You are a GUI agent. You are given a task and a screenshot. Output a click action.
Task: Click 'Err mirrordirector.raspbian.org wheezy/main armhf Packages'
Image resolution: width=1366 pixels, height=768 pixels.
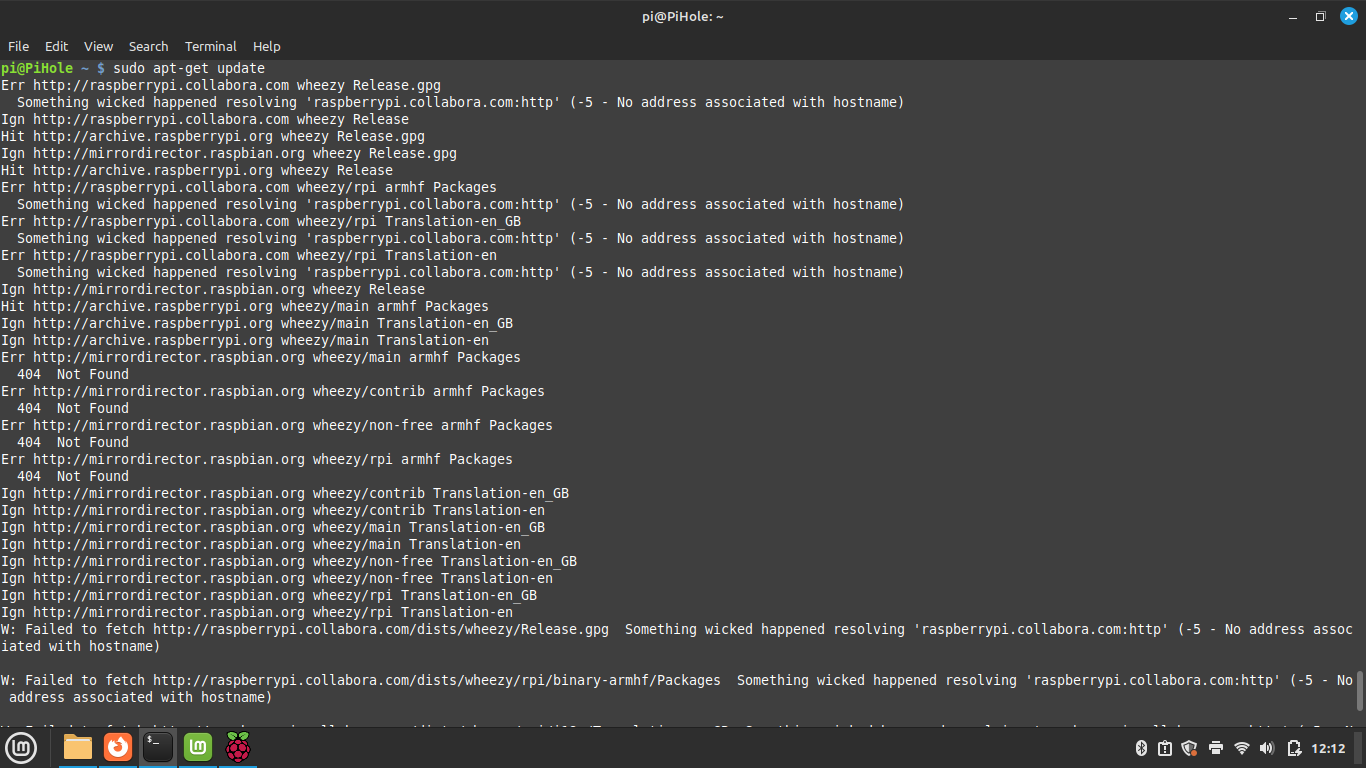coord(261,357)
